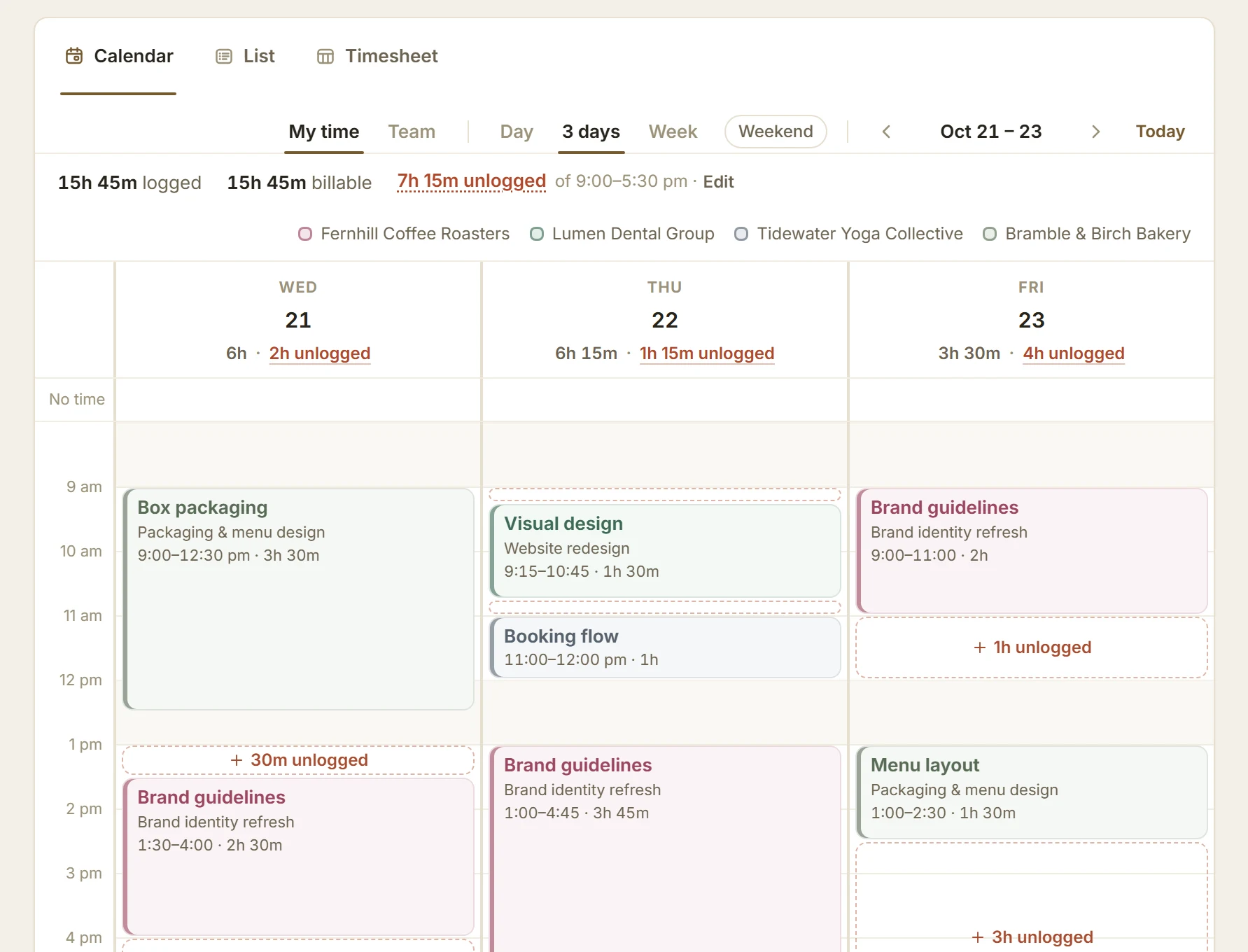This screenshot has height=952, width=1248.
Task: Click plus icon in 3h unlogged slot
Action: pos(978,937)
